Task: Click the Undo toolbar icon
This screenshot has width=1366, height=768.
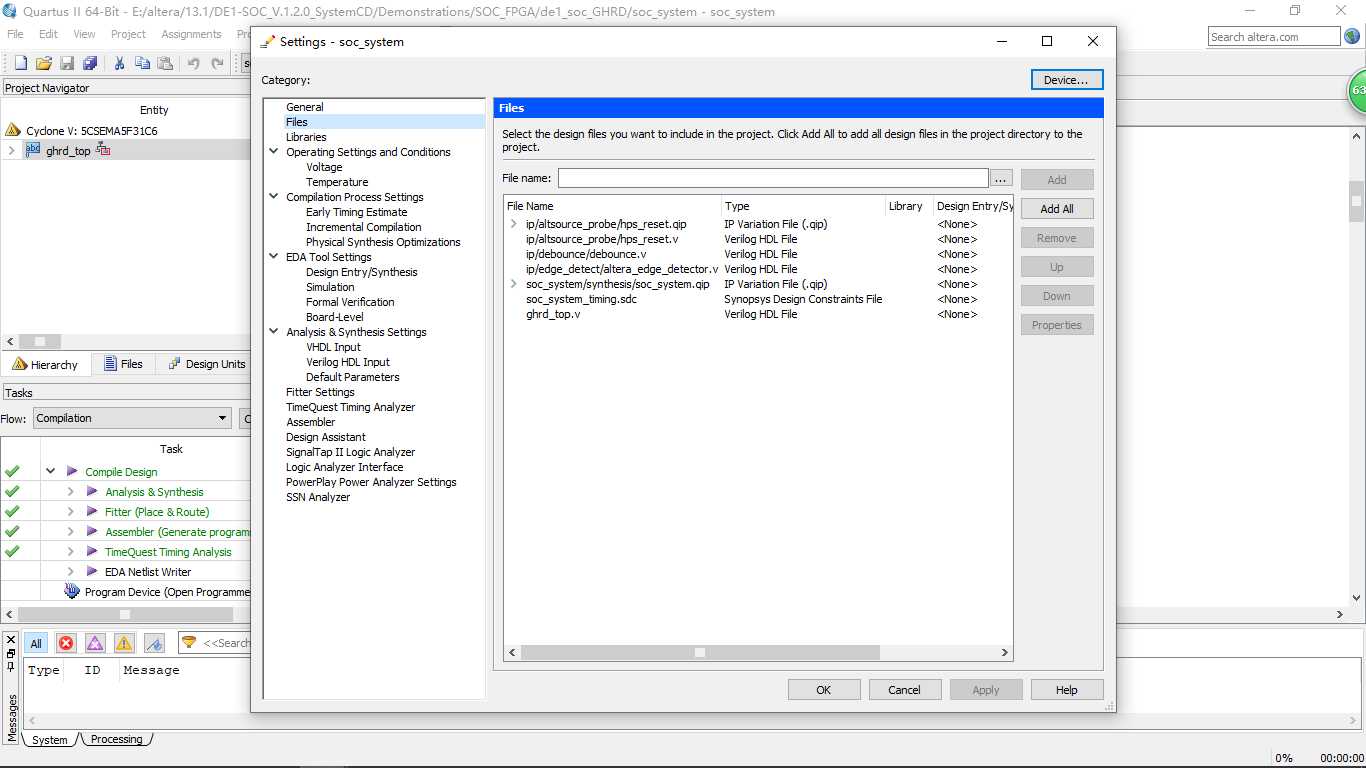Action: (194, 63)
